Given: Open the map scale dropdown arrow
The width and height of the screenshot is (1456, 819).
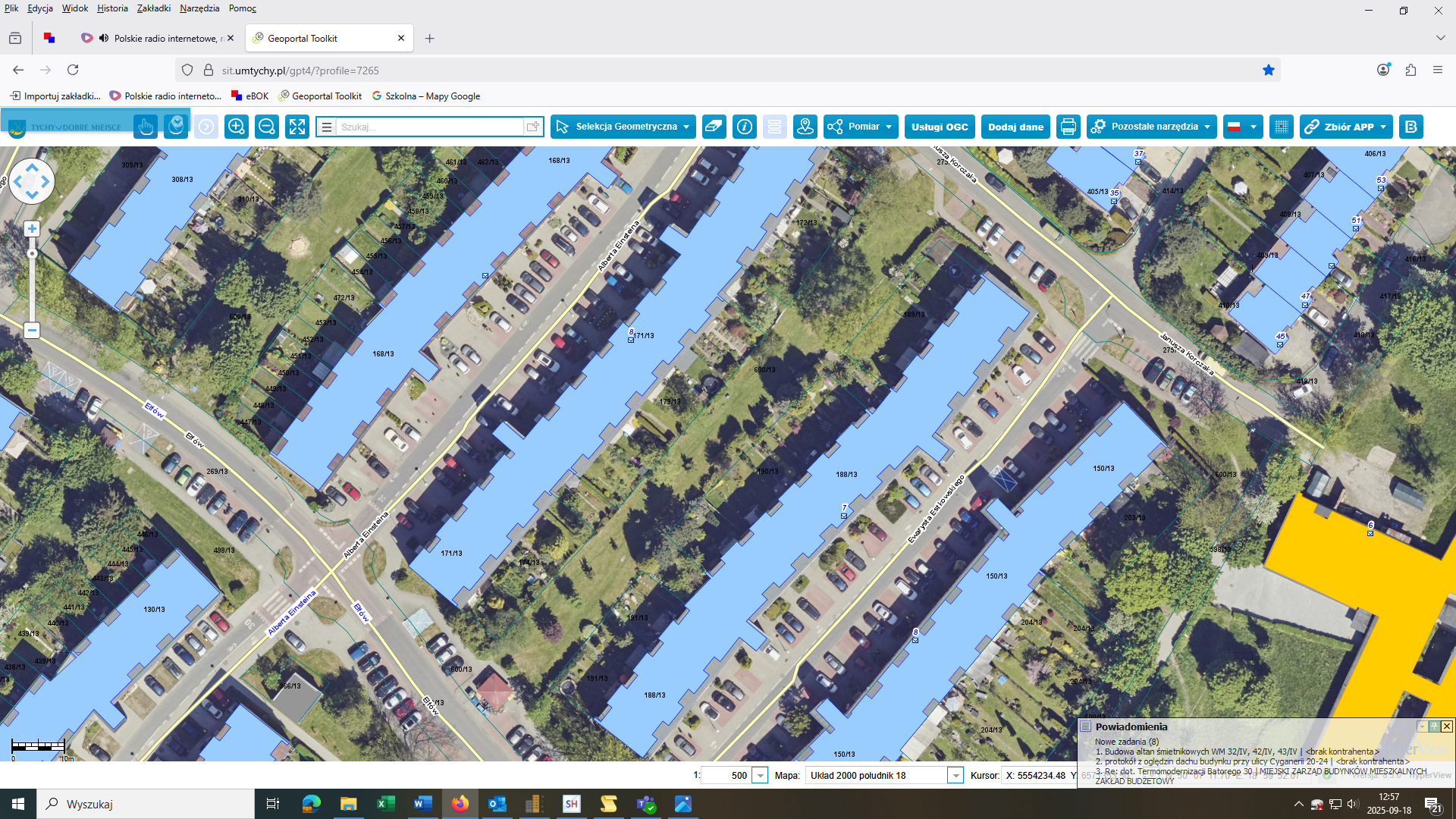Looking at the screenshot, I should point(760,775).
